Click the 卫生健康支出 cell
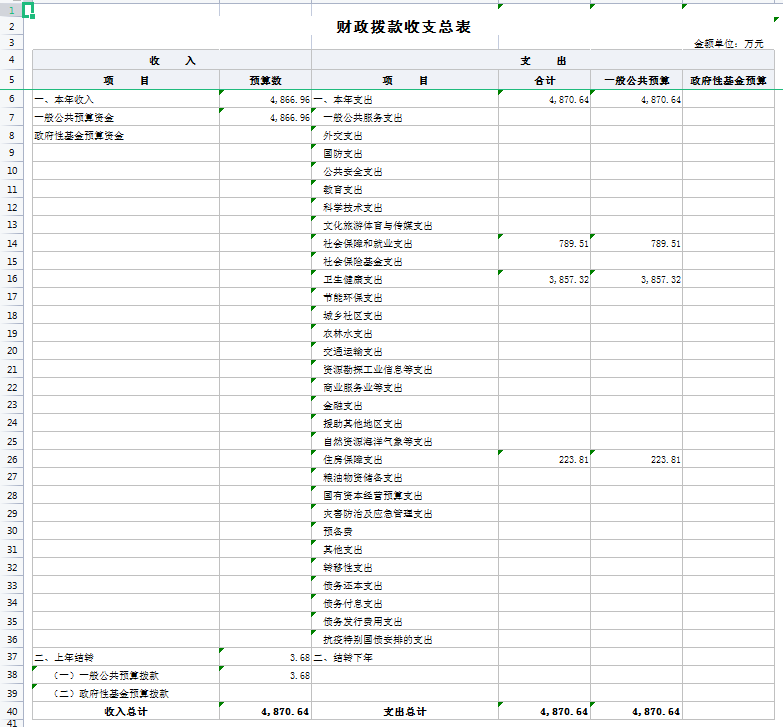783x727 pixels. point(352,279)
